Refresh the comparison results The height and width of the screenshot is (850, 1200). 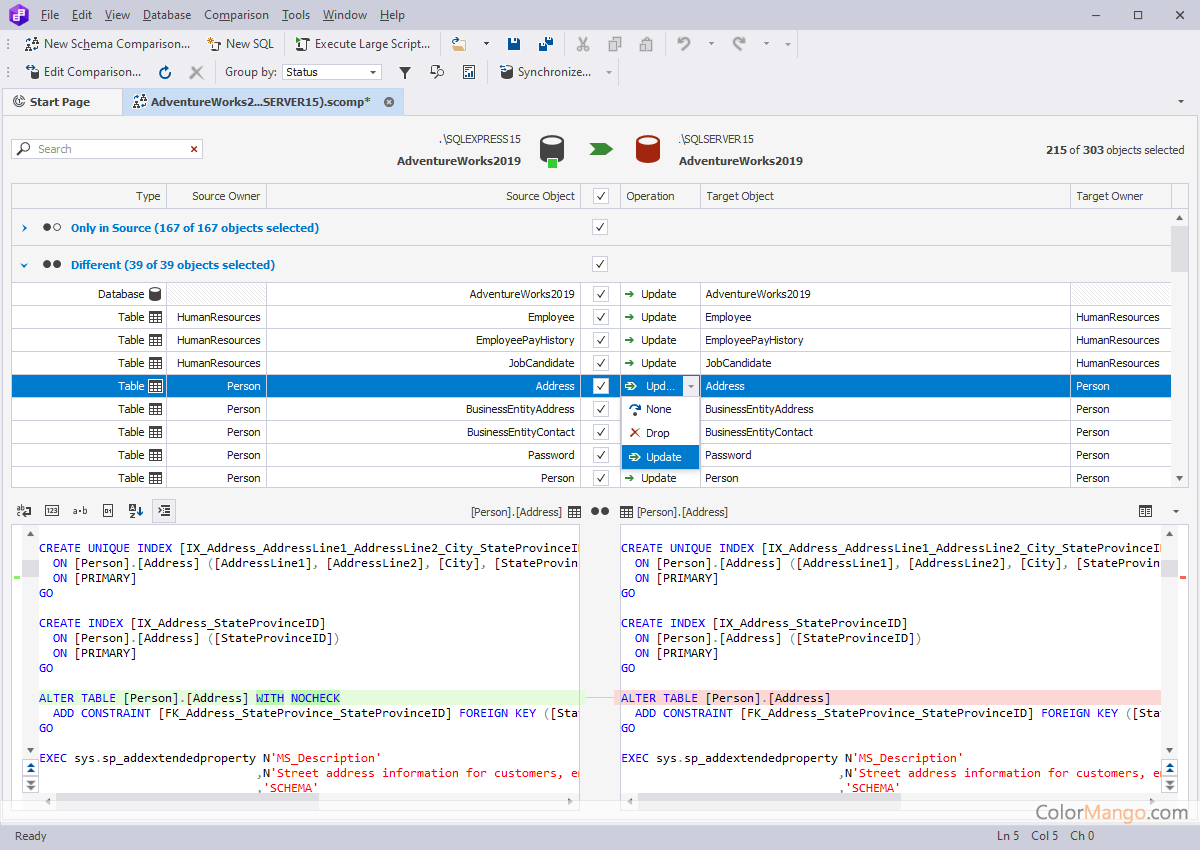point(165,71)
